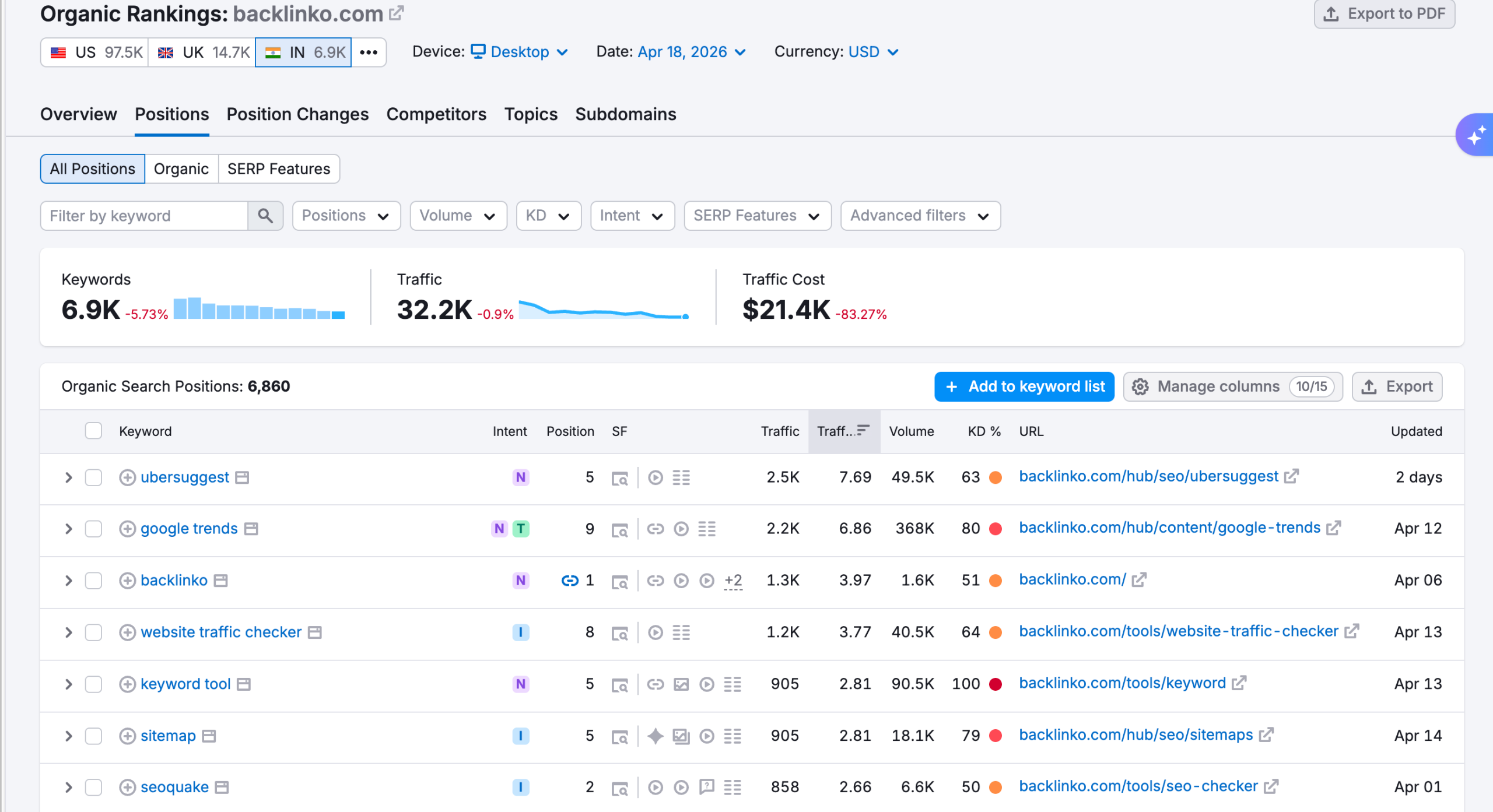Click the more countries ellipsis button

pyautogui.click(x=369, y=52)
